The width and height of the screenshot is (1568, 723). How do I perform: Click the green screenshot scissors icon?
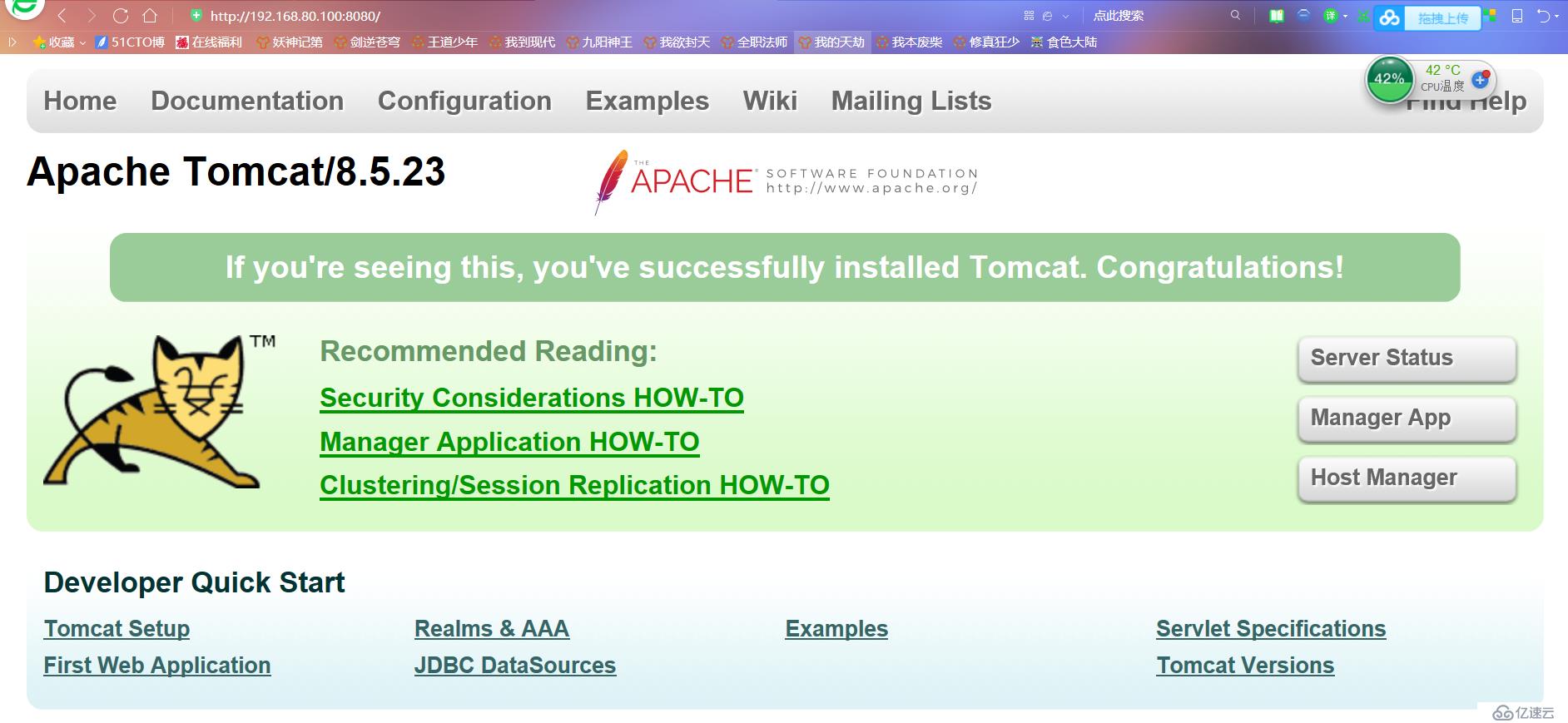1363,16
